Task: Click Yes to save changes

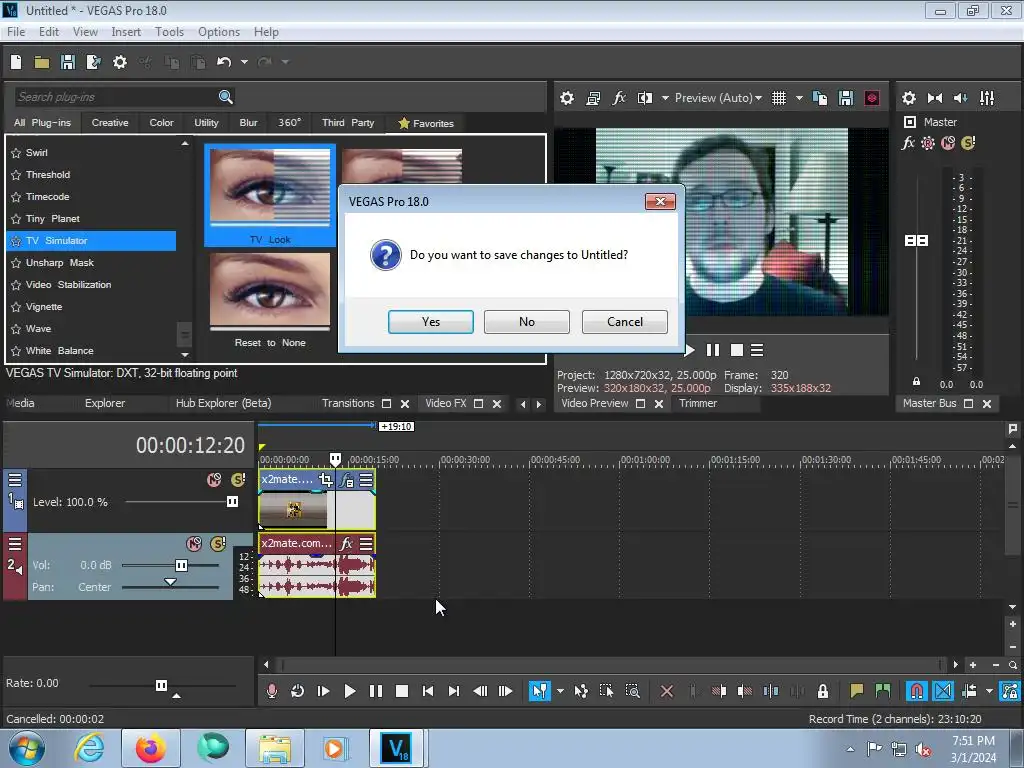Action: tap(430, 321)
